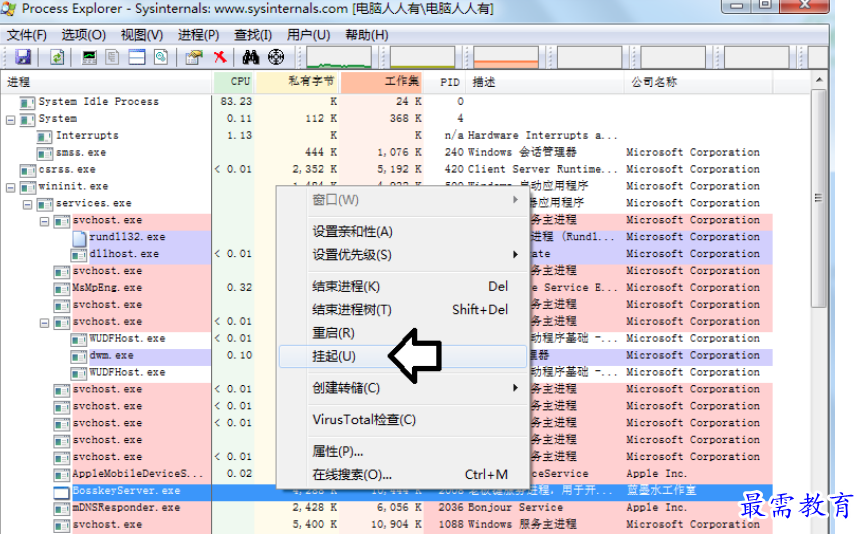Sort by the PID column header
The image size is (862, 537).
point(445,82)
